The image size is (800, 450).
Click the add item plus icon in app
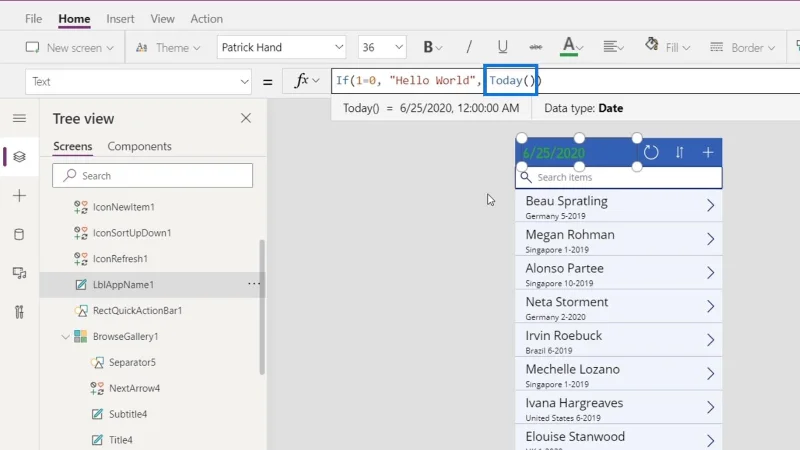tap(708, 152)
